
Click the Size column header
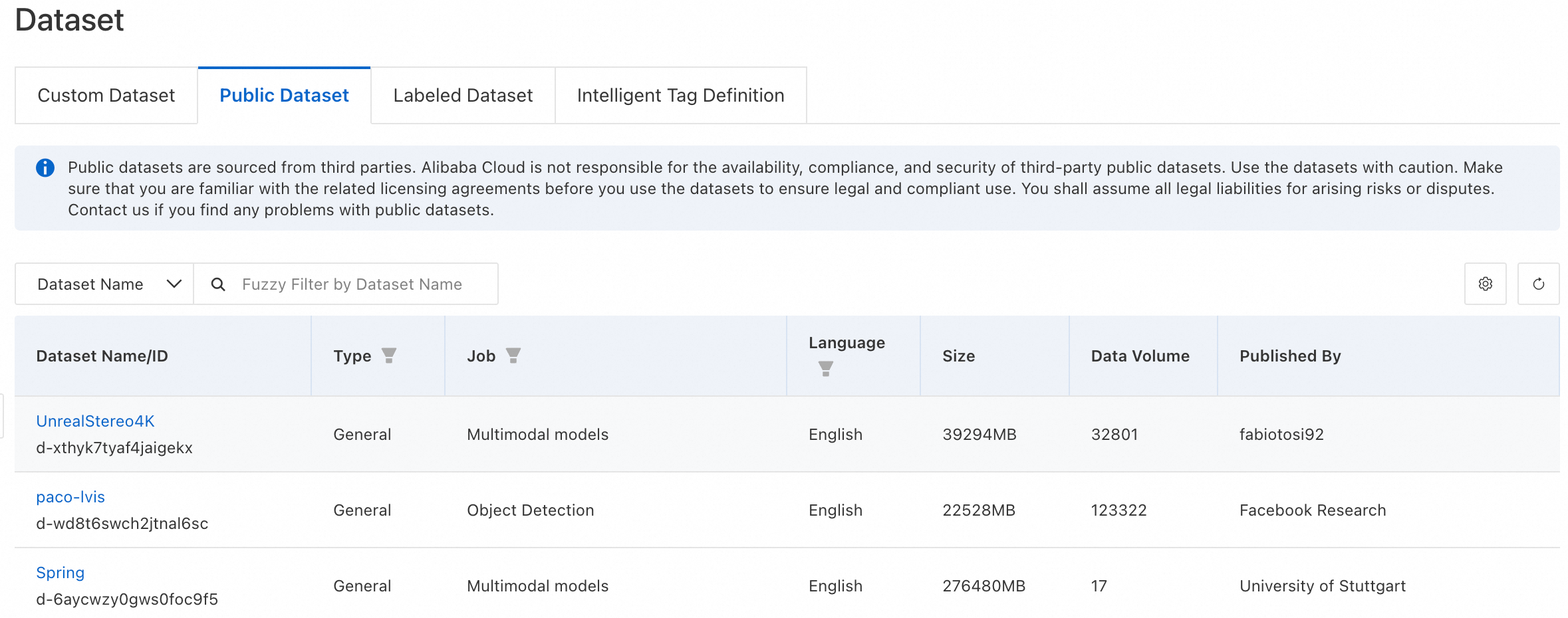coord(958,356)
